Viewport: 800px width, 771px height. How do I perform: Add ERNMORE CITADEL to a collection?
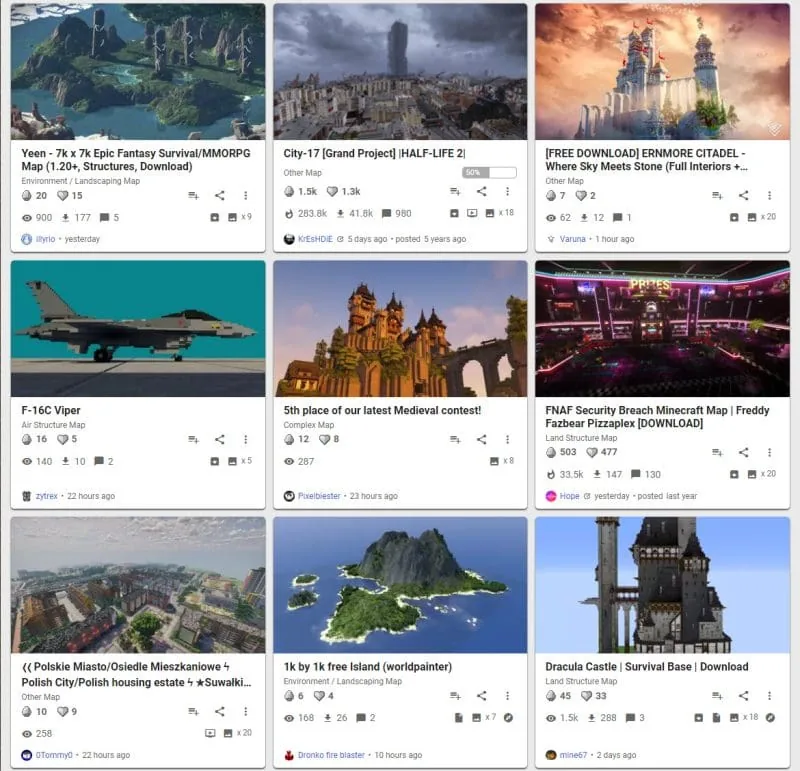point(717,195)
